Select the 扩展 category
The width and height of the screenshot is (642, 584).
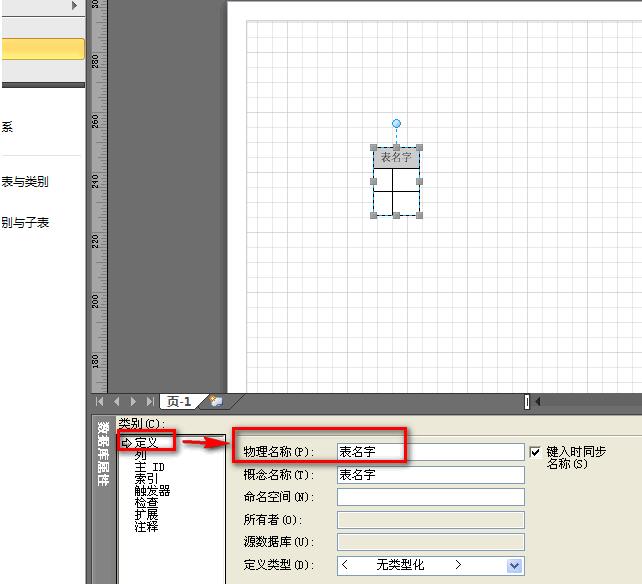(x=146, y=514)
